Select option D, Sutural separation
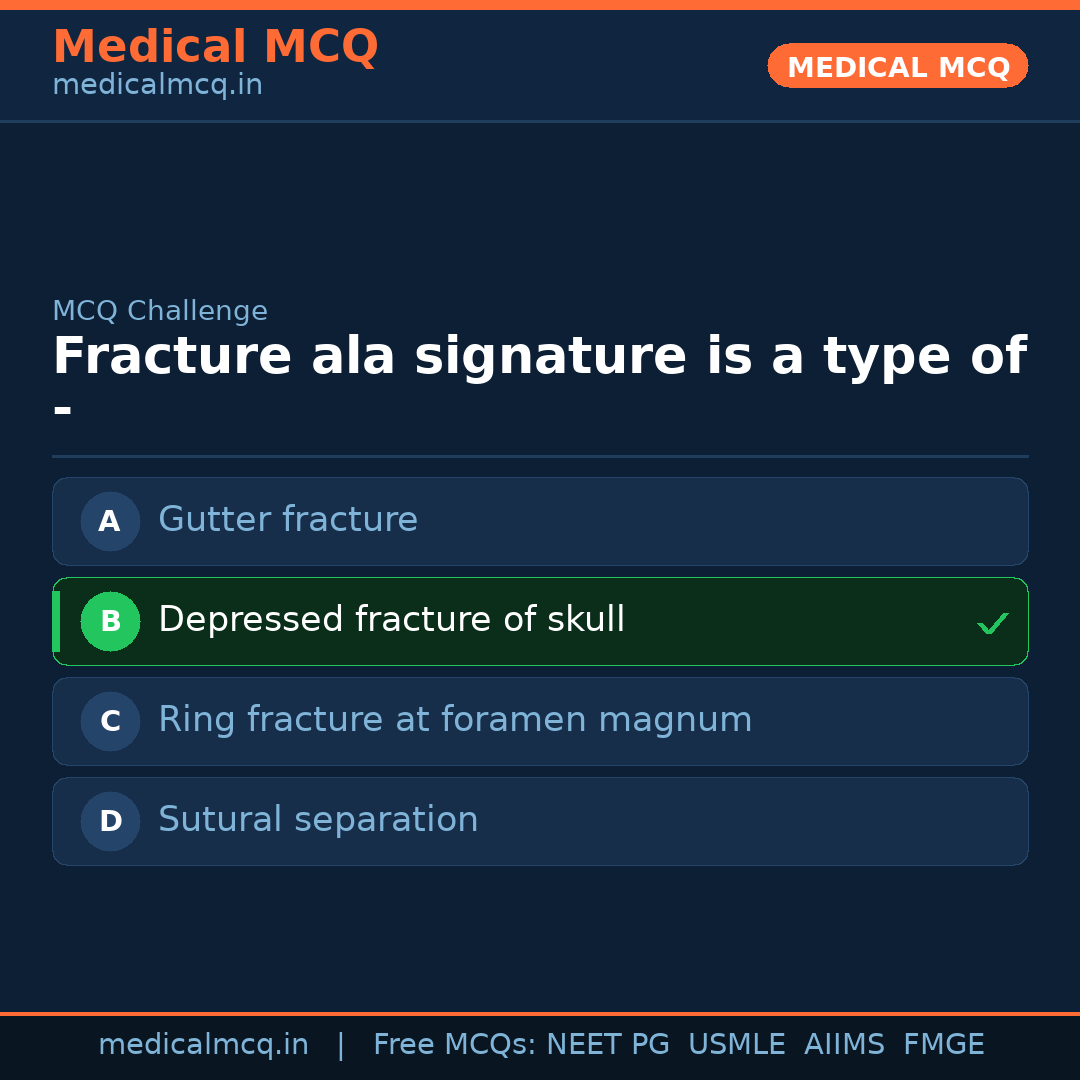This screenshot has width=1080, height=1080. tap(540, 821)
